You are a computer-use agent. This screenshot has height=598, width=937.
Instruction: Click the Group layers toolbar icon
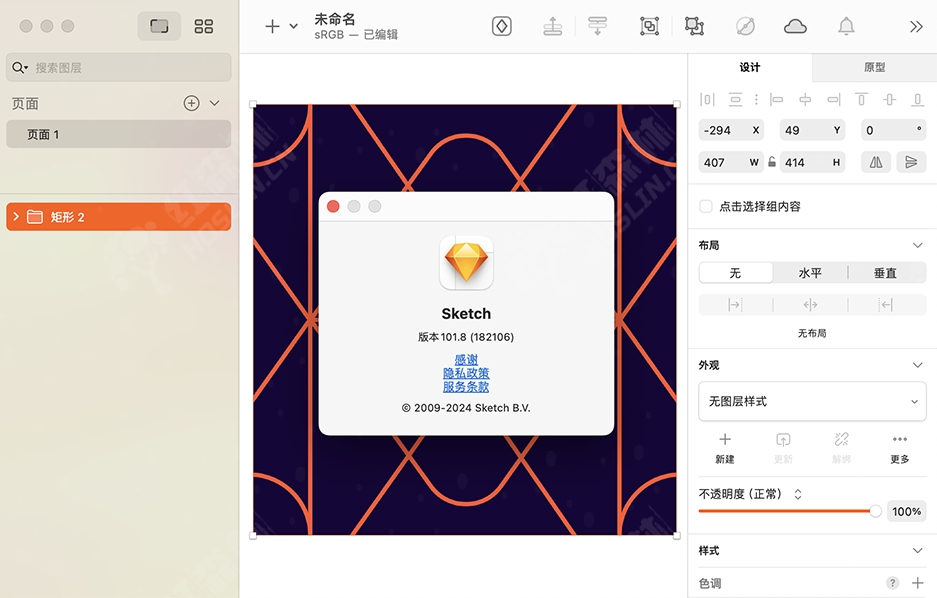[649, 26]
